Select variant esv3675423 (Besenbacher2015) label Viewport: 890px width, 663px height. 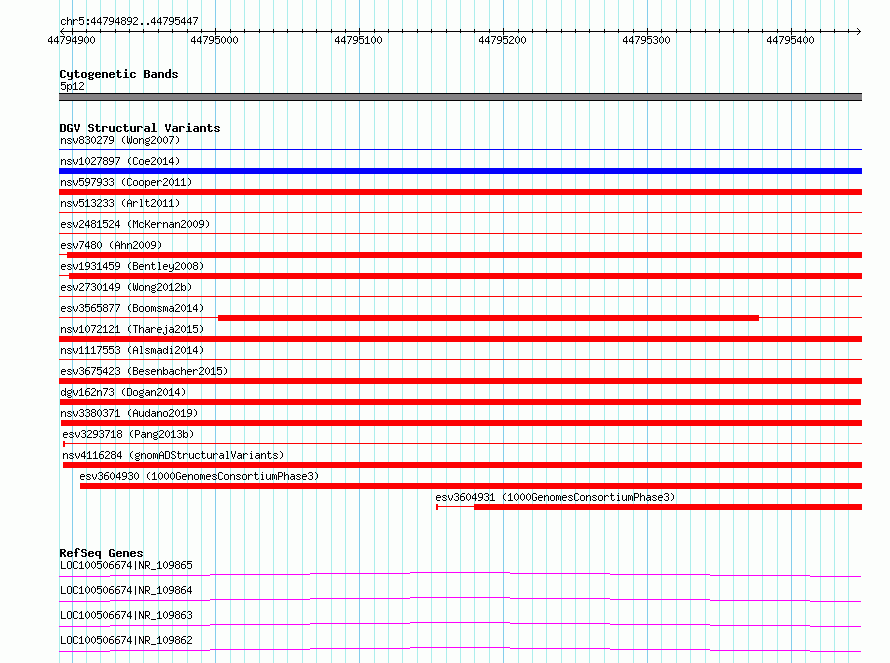click(x=144, y=371)
